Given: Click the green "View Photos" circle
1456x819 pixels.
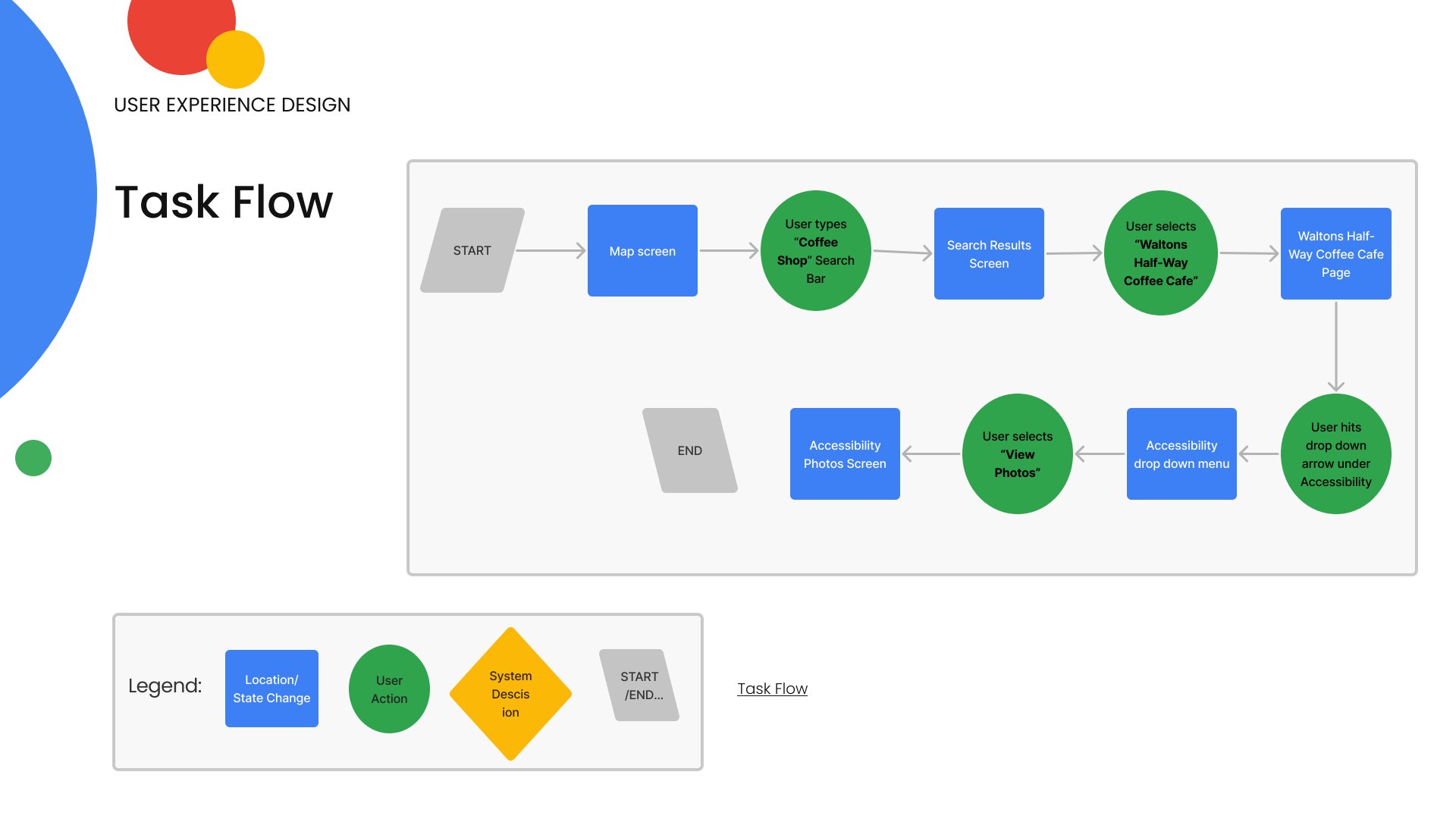Looking at the screenshot, I should coord(1017,453).
